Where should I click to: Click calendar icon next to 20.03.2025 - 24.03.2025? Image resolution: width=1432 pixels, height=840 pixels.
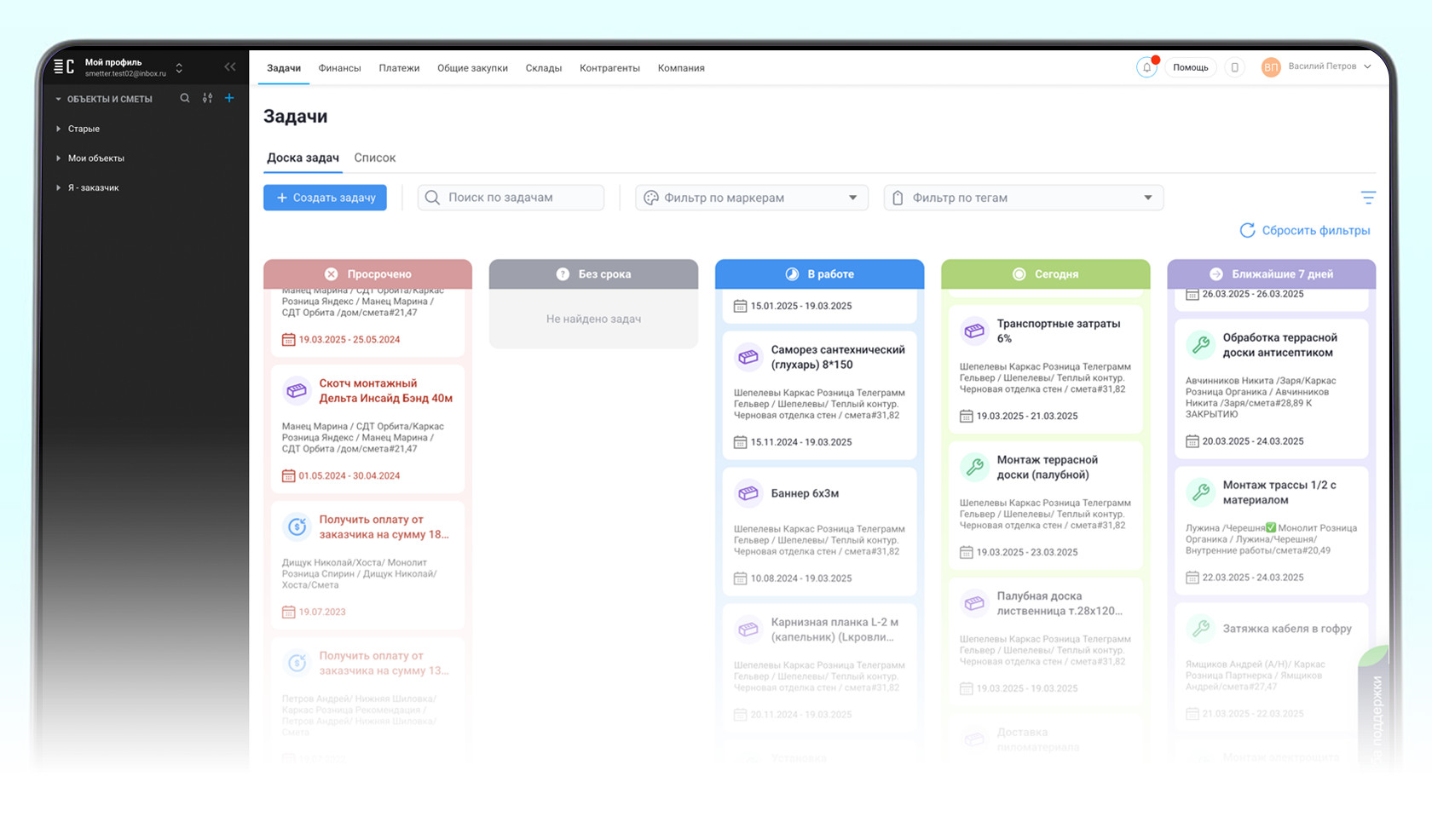(x=1192, y=441)
